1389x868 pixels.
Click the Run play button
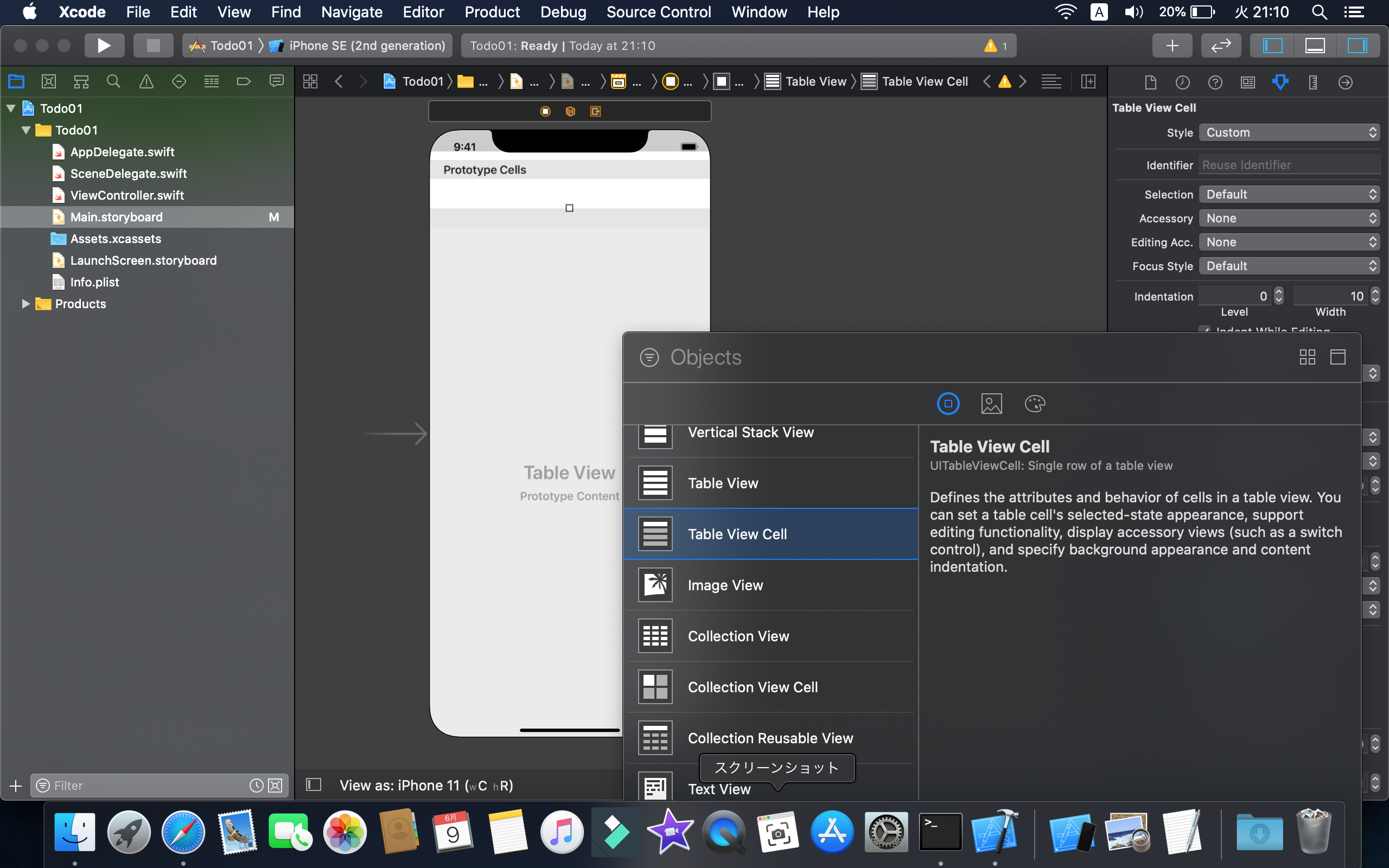click(x=104, y=46)
